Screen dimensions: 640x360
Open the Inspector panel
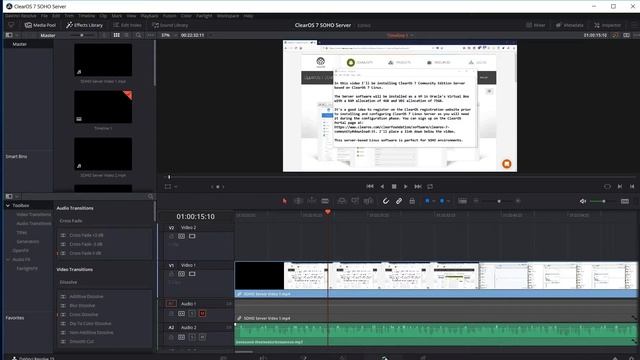tap(607, 25)
